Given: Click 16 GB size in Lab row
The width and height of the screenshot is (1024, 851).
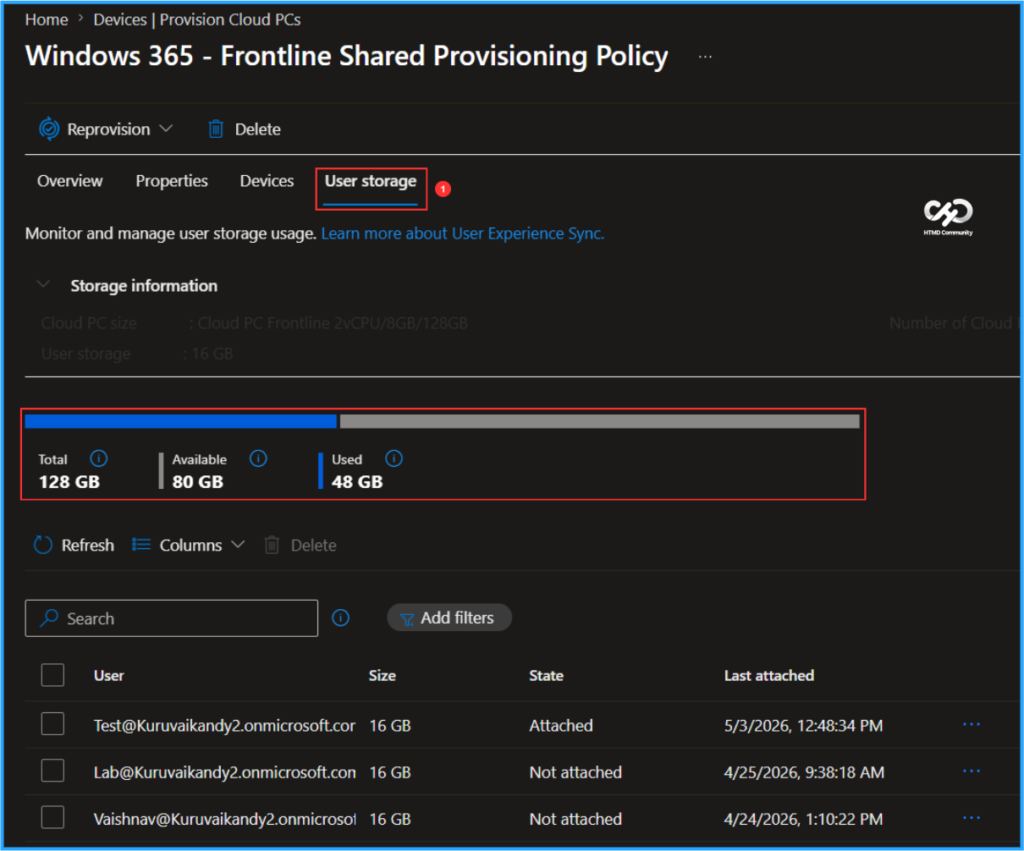Looking at the screenshot, I should (390, 773).
